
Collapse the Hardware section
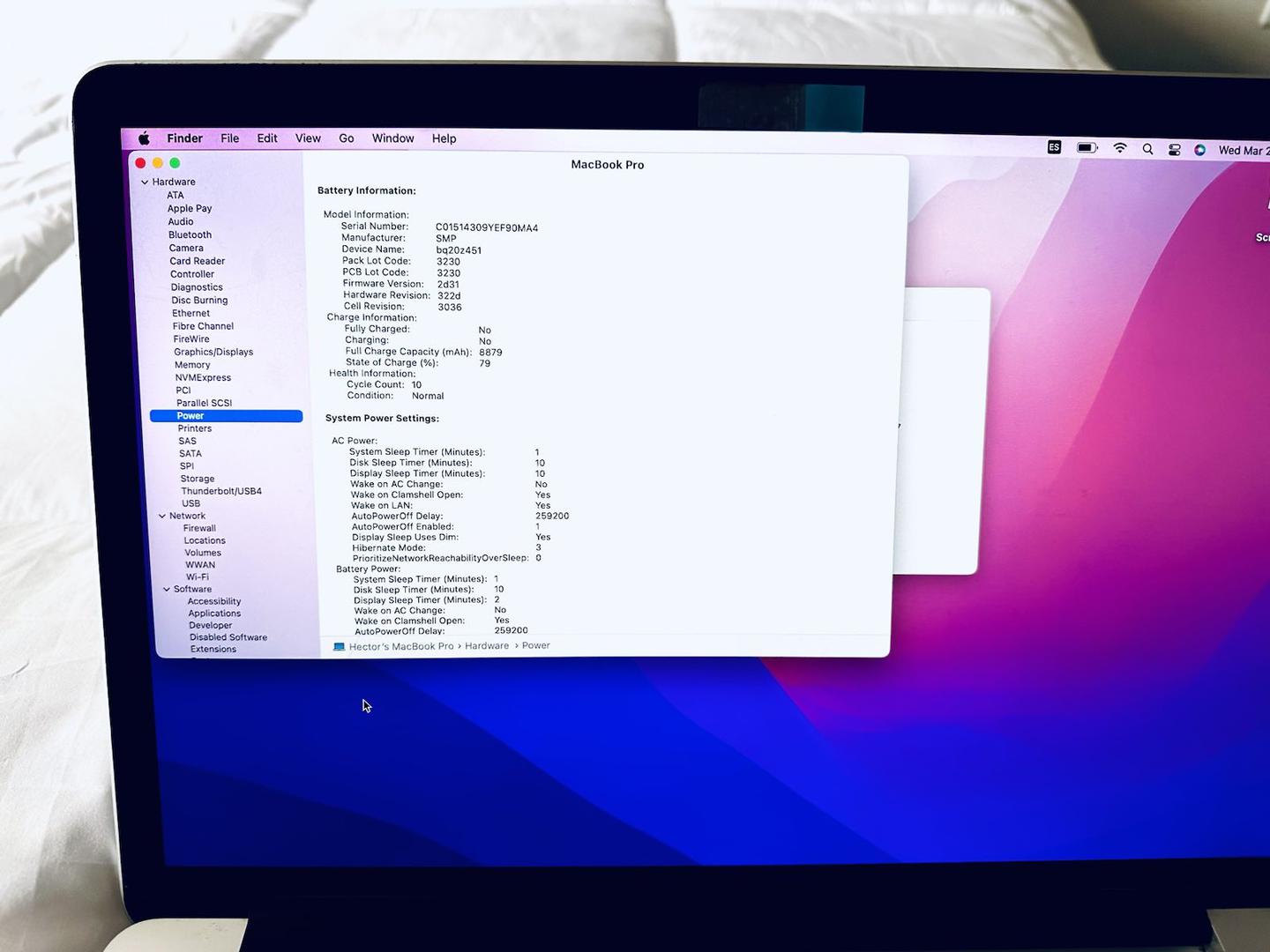point(145,182)
